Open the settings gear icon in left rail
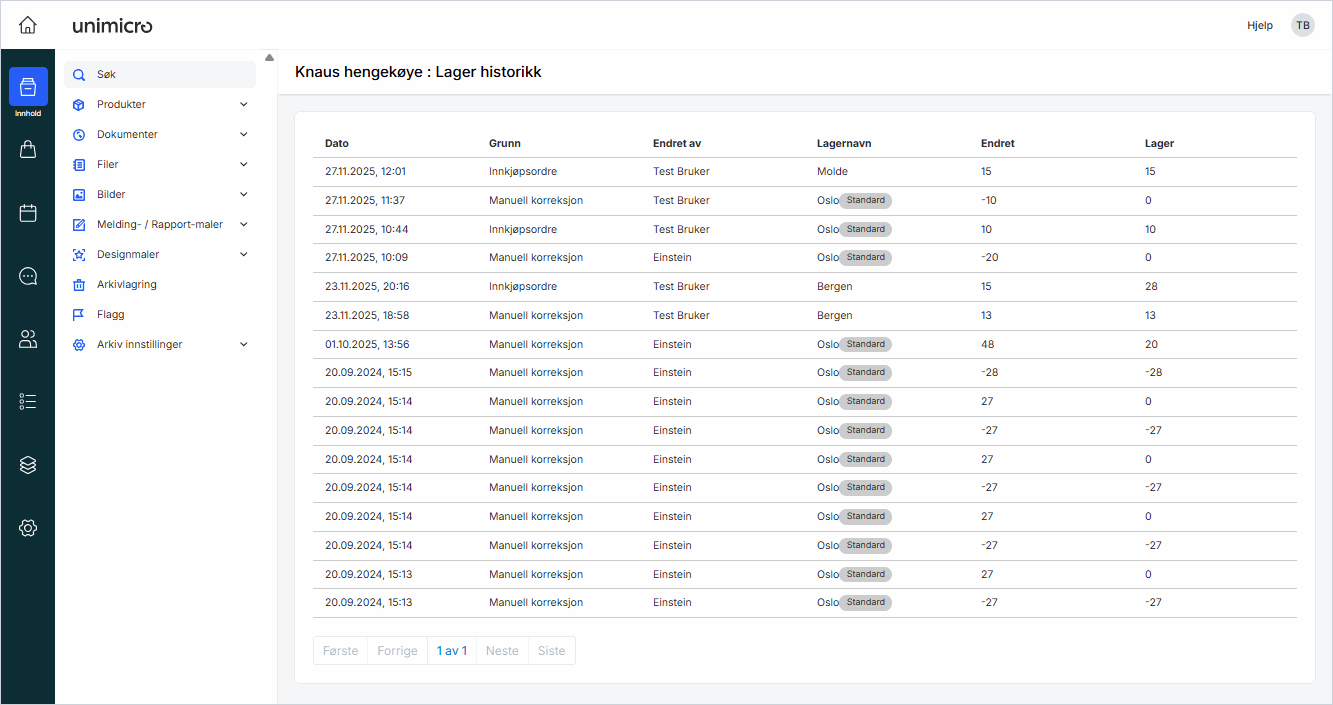The height and width of the screenshot is (705, 1333). coord(28,528)
